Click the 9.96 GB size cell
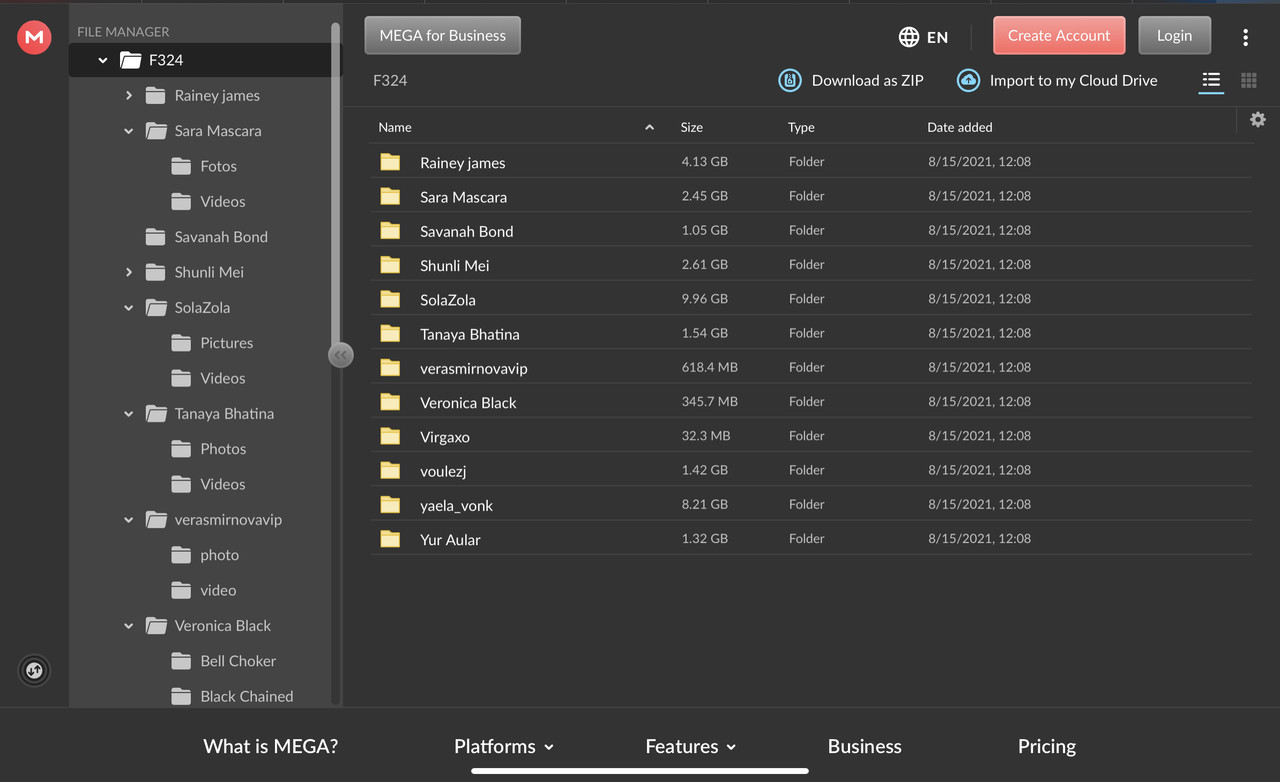 coord(705,298)
